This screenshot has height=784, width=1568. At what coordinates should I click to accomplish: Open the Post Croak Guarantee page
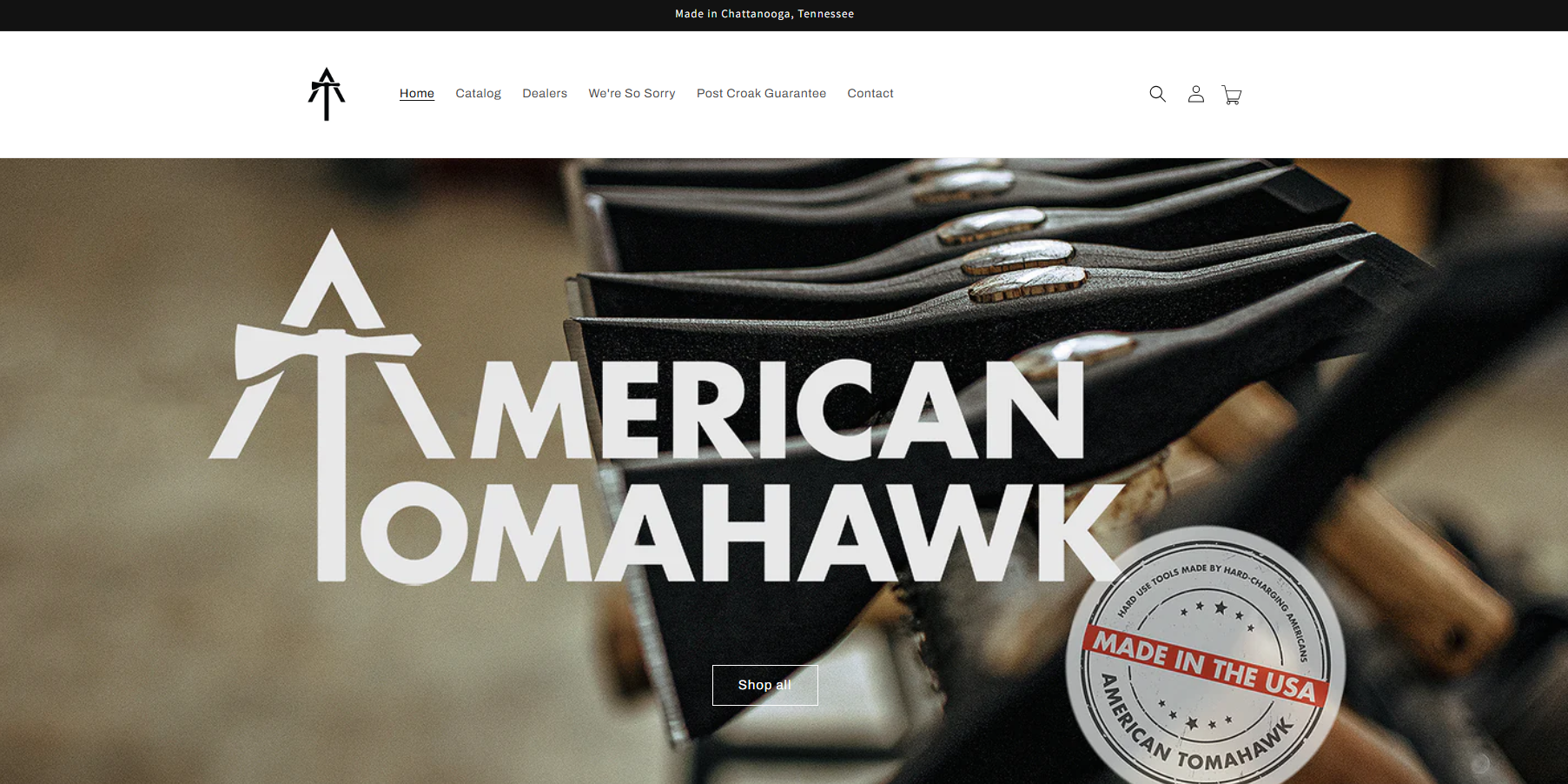761,93
